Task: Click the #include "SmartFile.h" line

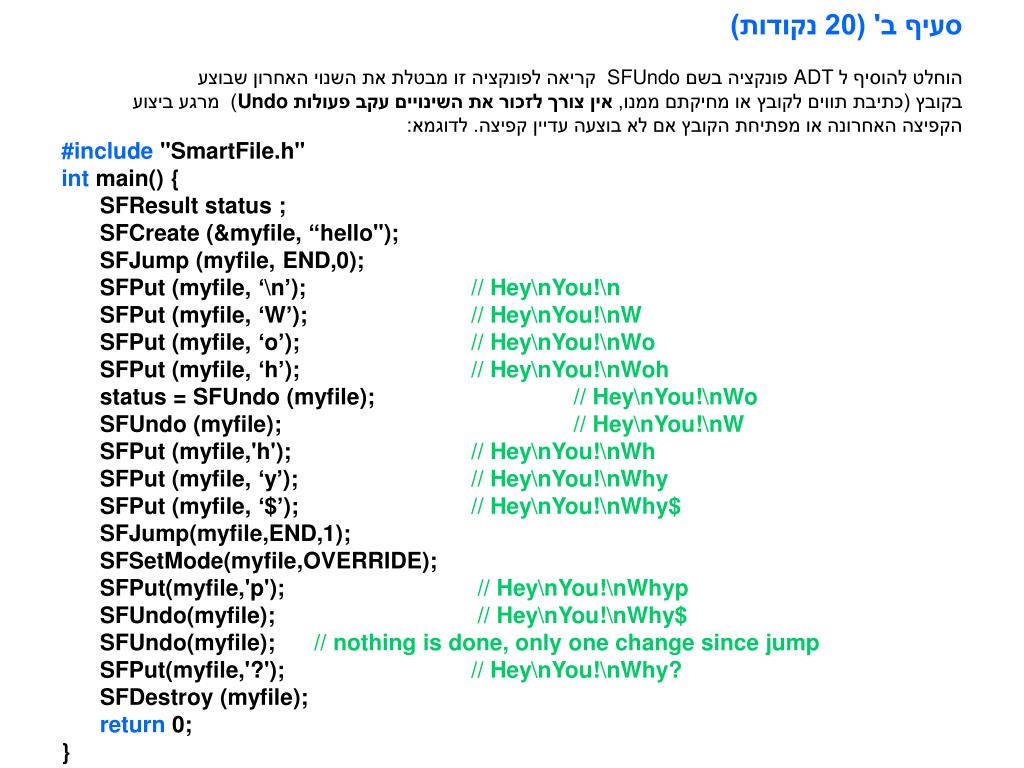Action: point(183,151)
